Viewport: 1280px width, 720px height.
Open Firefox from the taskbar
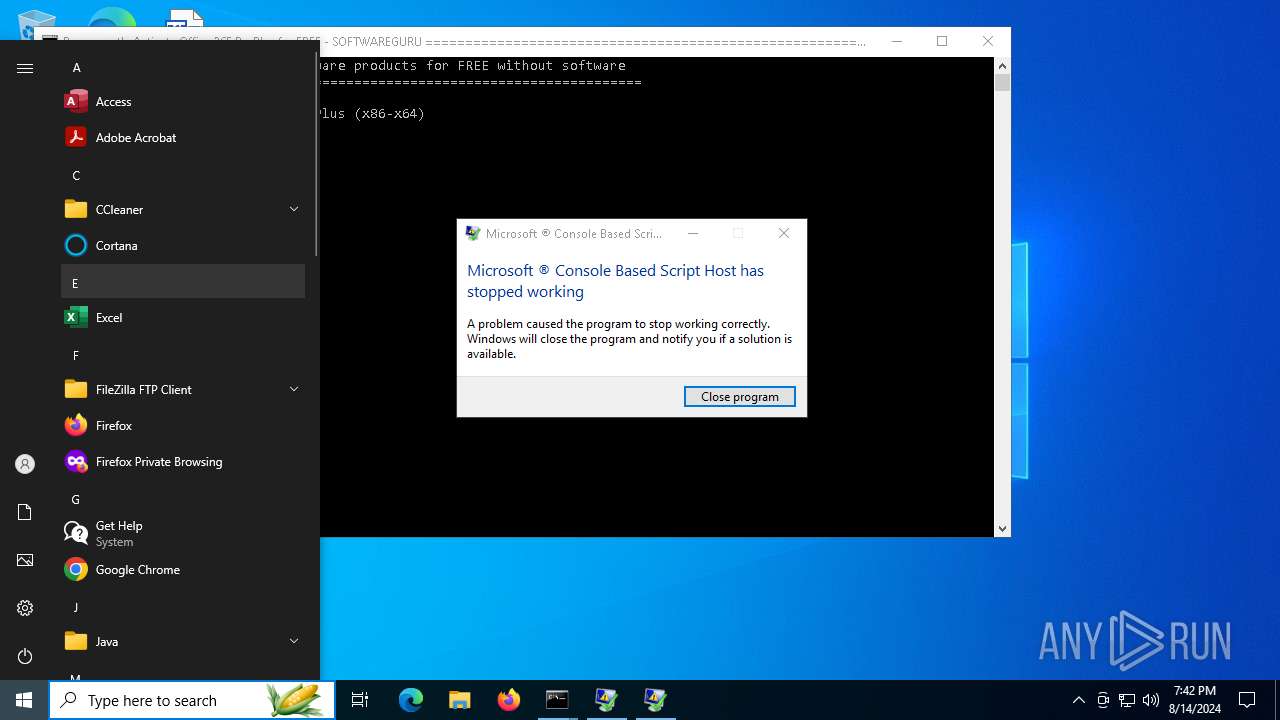point(509,700)
